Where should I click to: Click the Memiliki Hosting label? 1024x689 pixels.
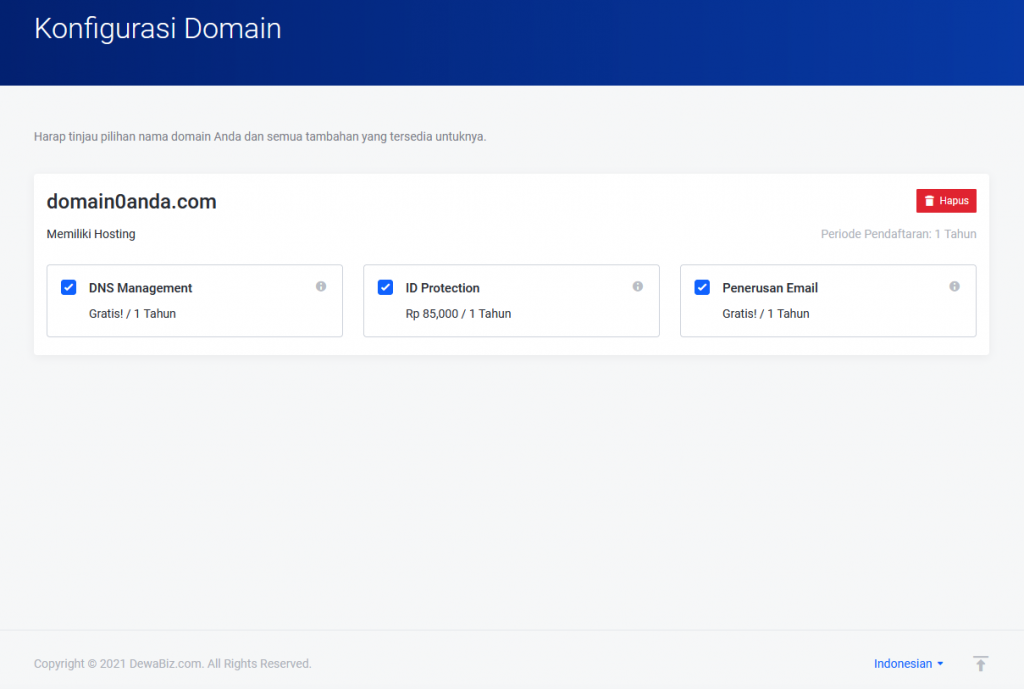[x=91, y=234]
